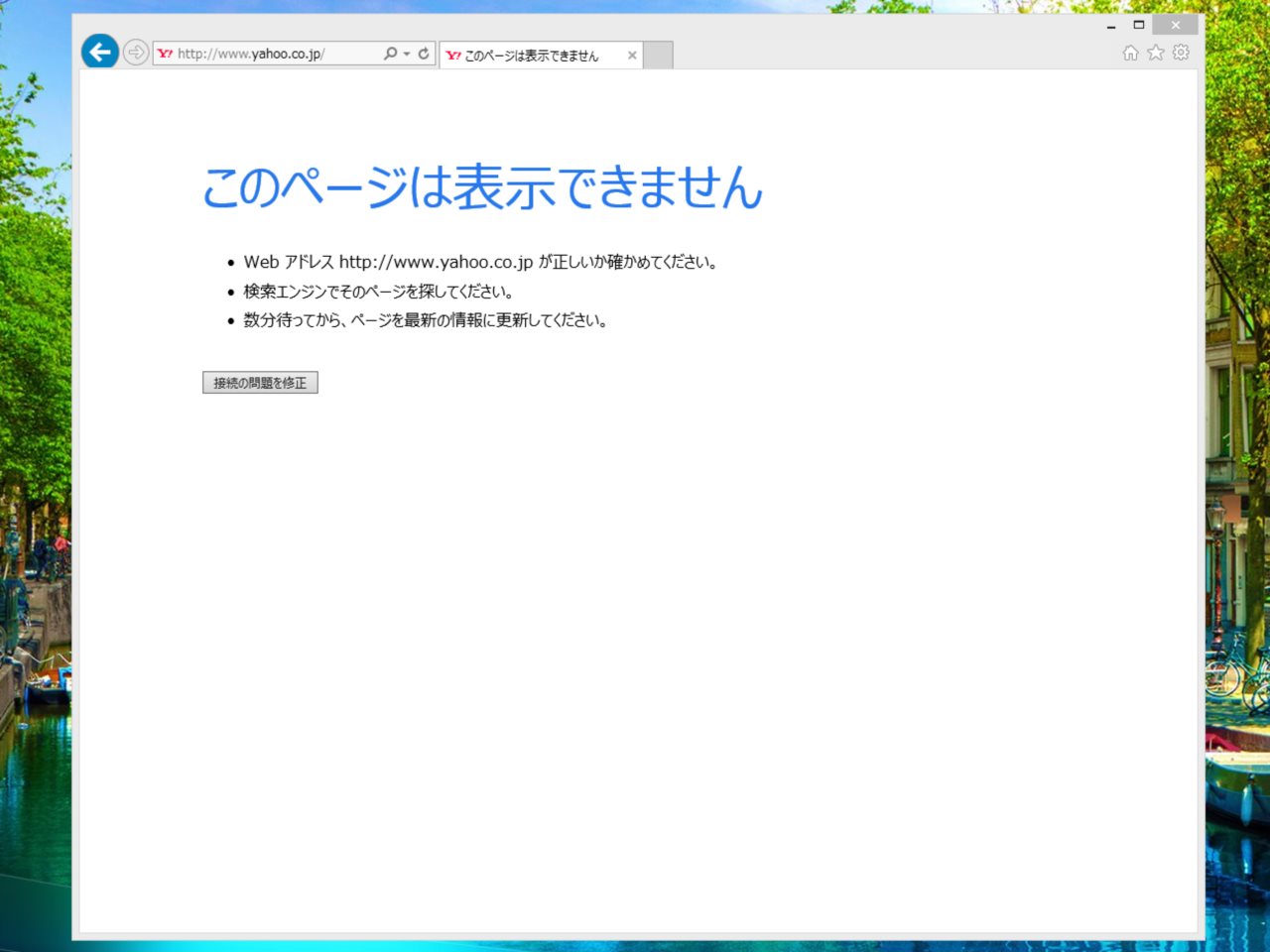Close the Internet Explorer window

pos(1175,26)
